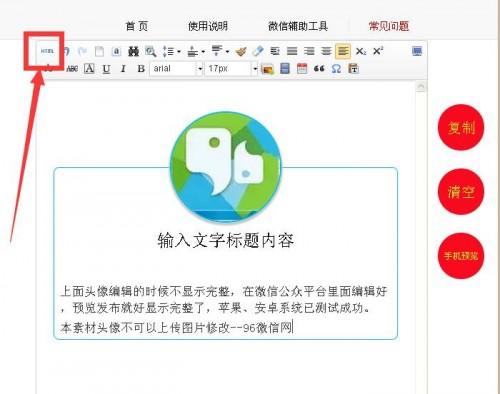
Task: Click the indent paragraph icon
Action: [275, 51]
